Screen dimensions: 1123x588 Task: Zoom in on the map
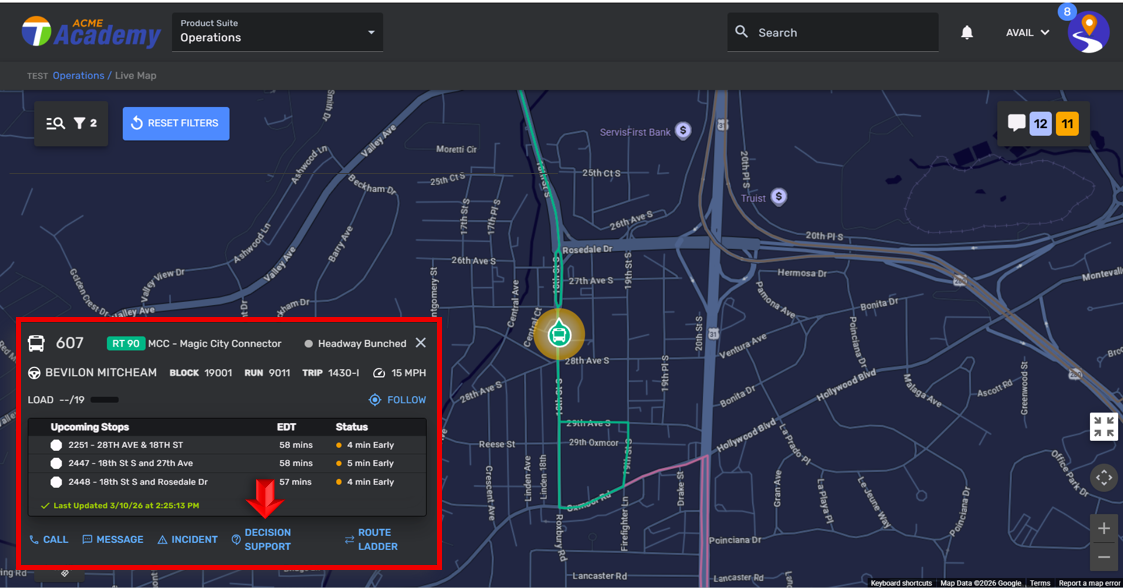pyautogui.click(x=1103, y=528)
